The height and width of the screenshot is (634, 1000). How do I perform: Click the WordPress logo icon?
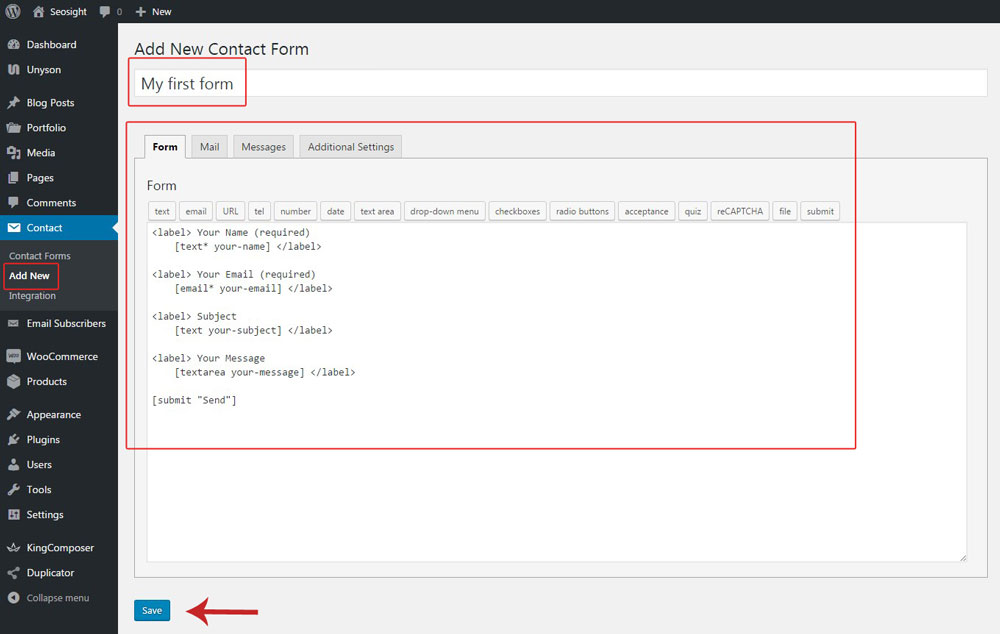13,11
